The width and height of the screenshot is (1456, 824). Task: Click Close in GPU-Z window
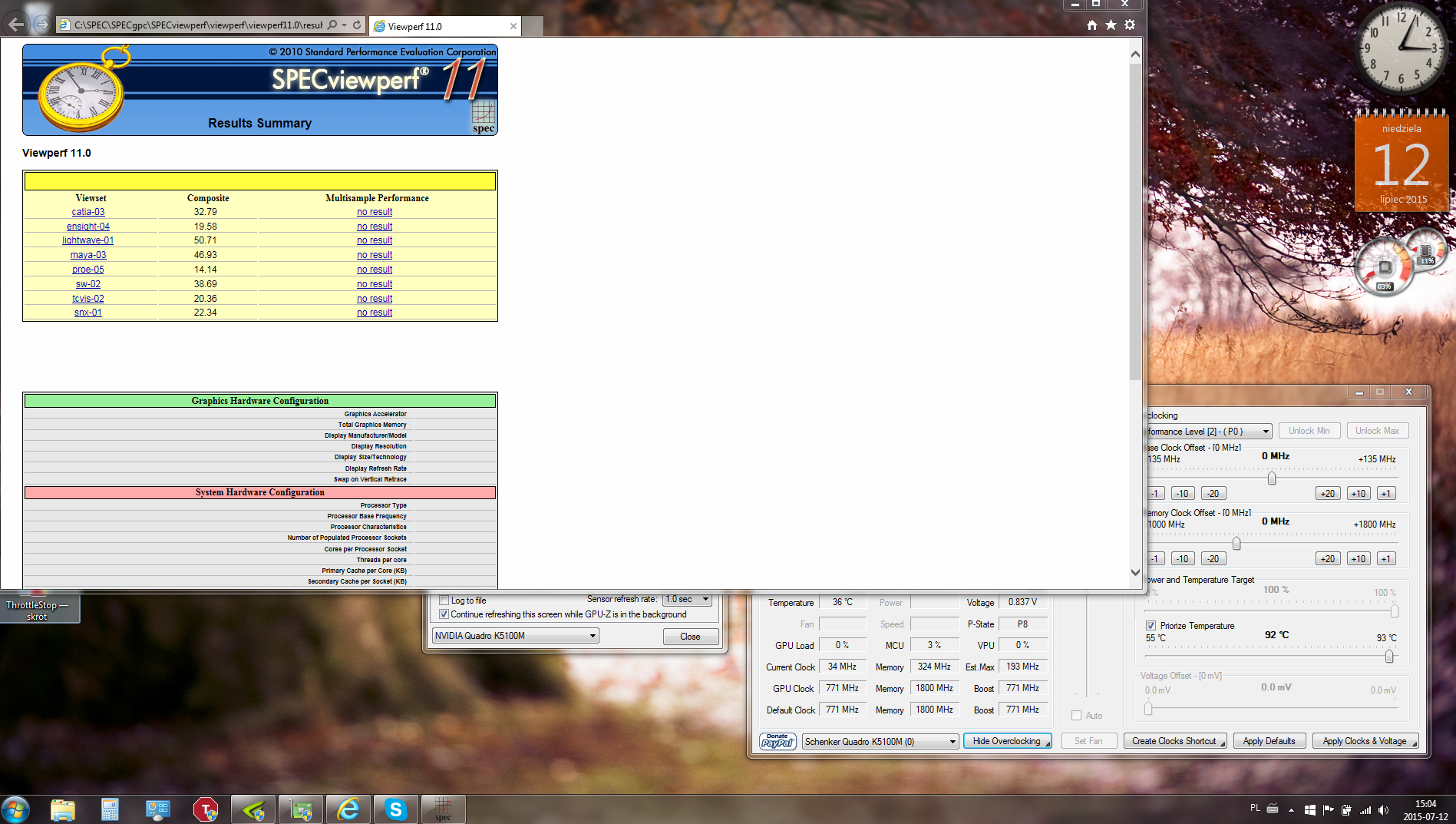coord(690,637)
